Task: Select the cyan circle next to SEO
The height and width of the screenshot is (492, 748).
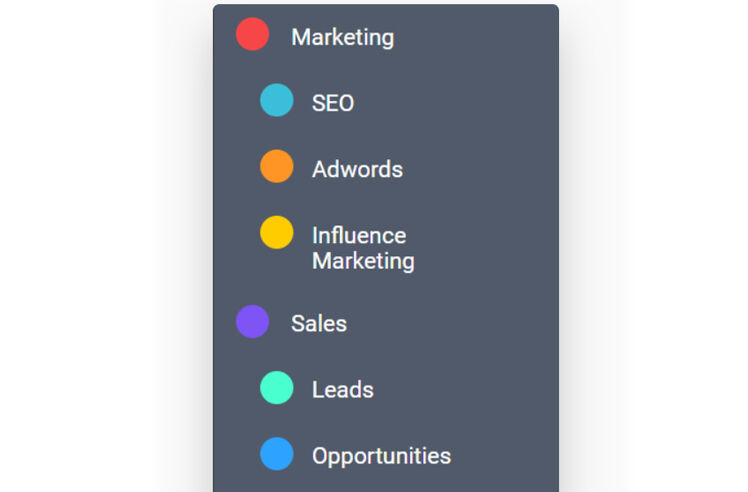Action: pyautogui.click(x=277, y=100)
